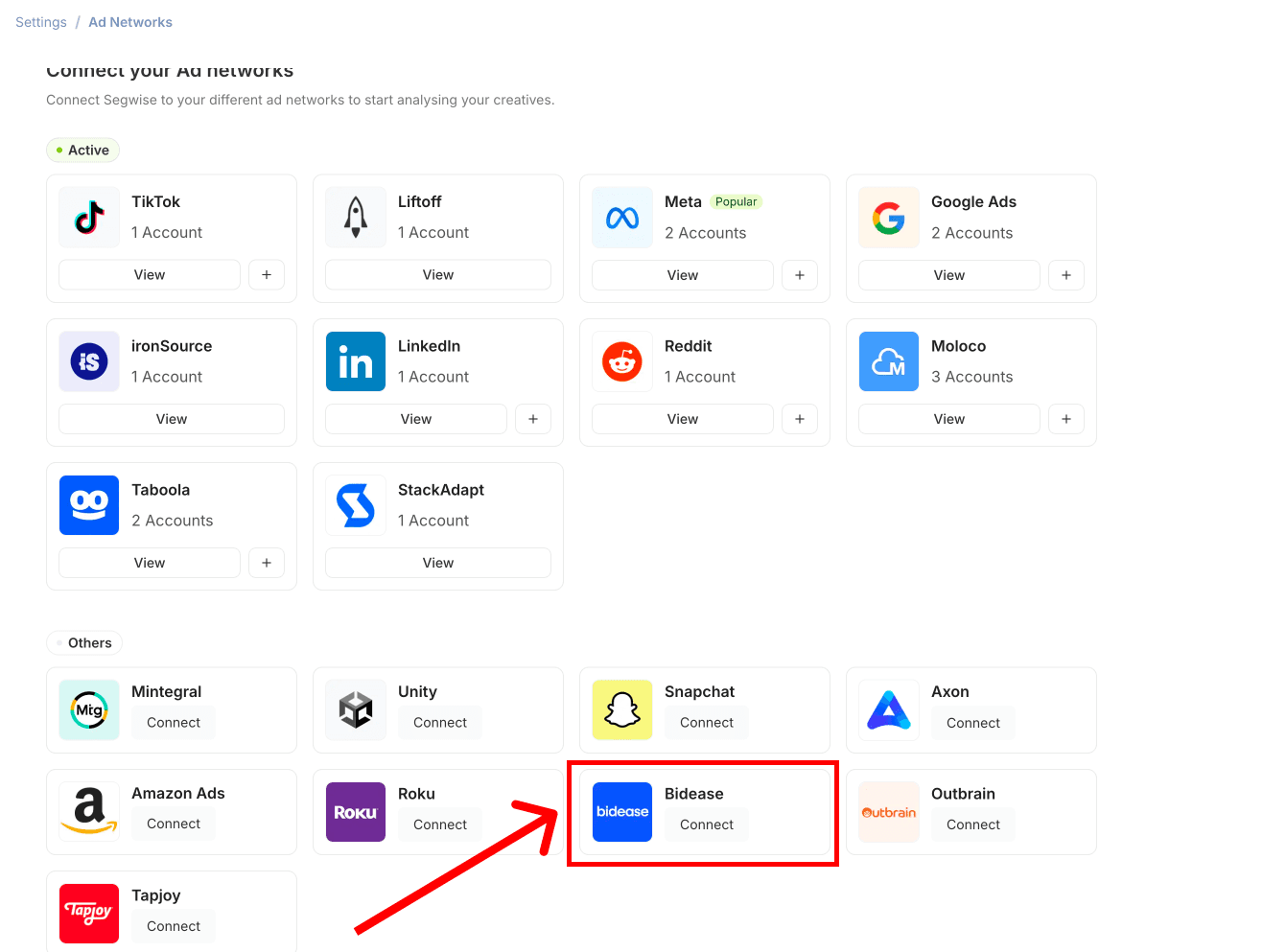Image resolution: width=1263 pixels, height=952 pixels.
Task: Add another TikTok account with plus
Action: tap(267, 274)
